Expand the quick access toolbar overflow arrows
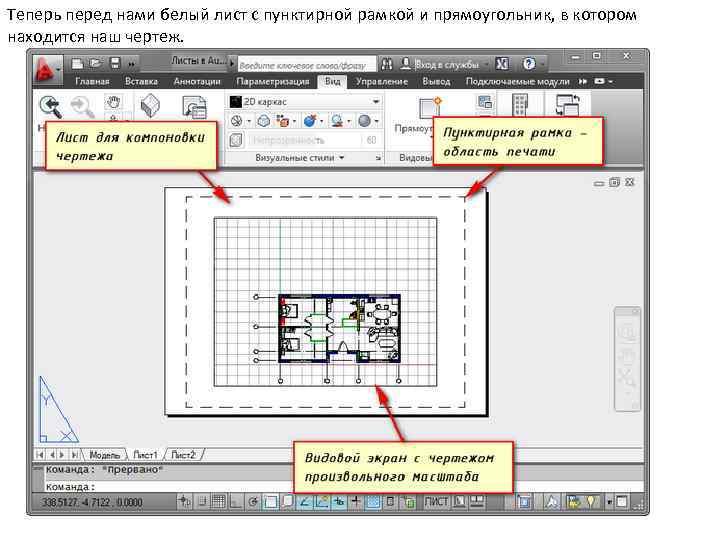The height and width of the screenshot is (540, 720). coord(132,64)
